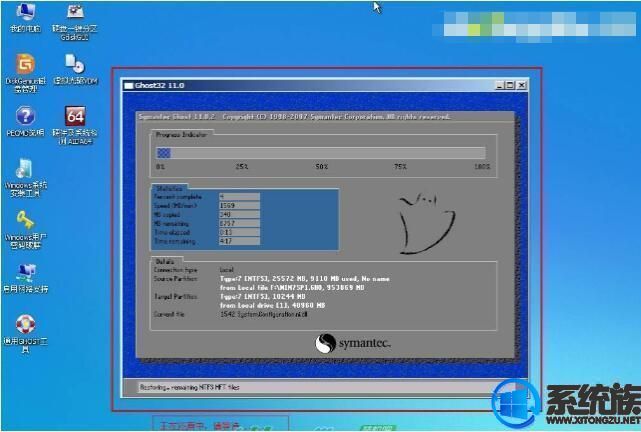Click the Restoring status bar message
Image resolution: width=641 pixels, height=432 pixels.
189,387
